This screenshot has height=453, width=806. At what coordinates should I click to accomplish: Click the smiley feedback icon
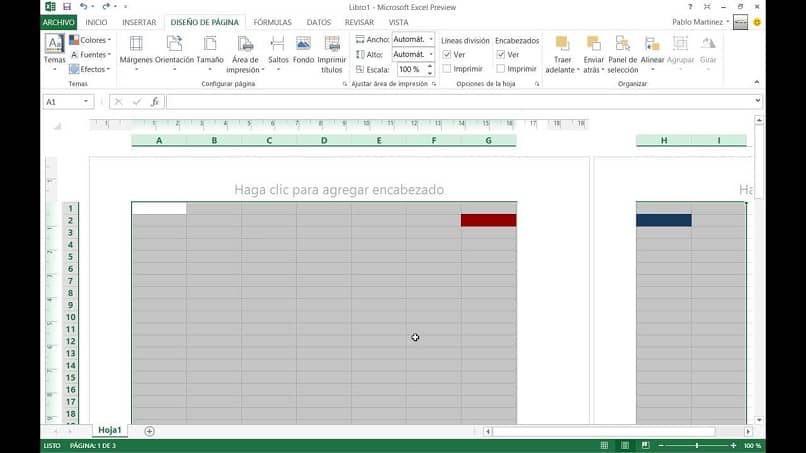pyautogui.click(x=757, y=22)
